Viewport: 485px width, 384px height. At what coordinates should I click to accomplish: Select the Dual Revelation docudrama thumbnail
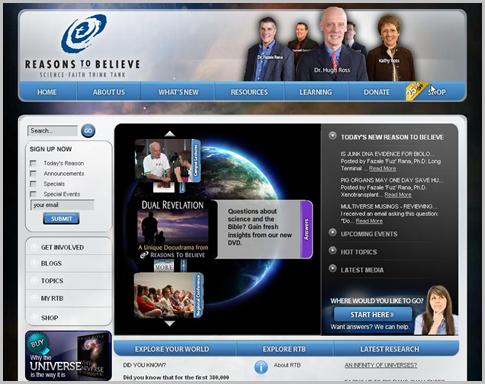pyautogui.click(x=173, y=230)
